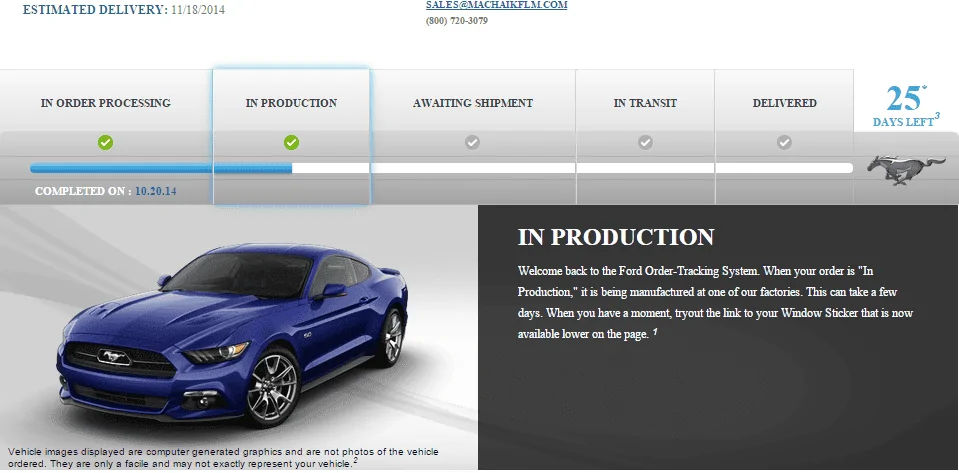The height and width of the screenshot is (473, 959).
Task: Click the (800) 720-3079 phone number
Action: pos(457,21)
